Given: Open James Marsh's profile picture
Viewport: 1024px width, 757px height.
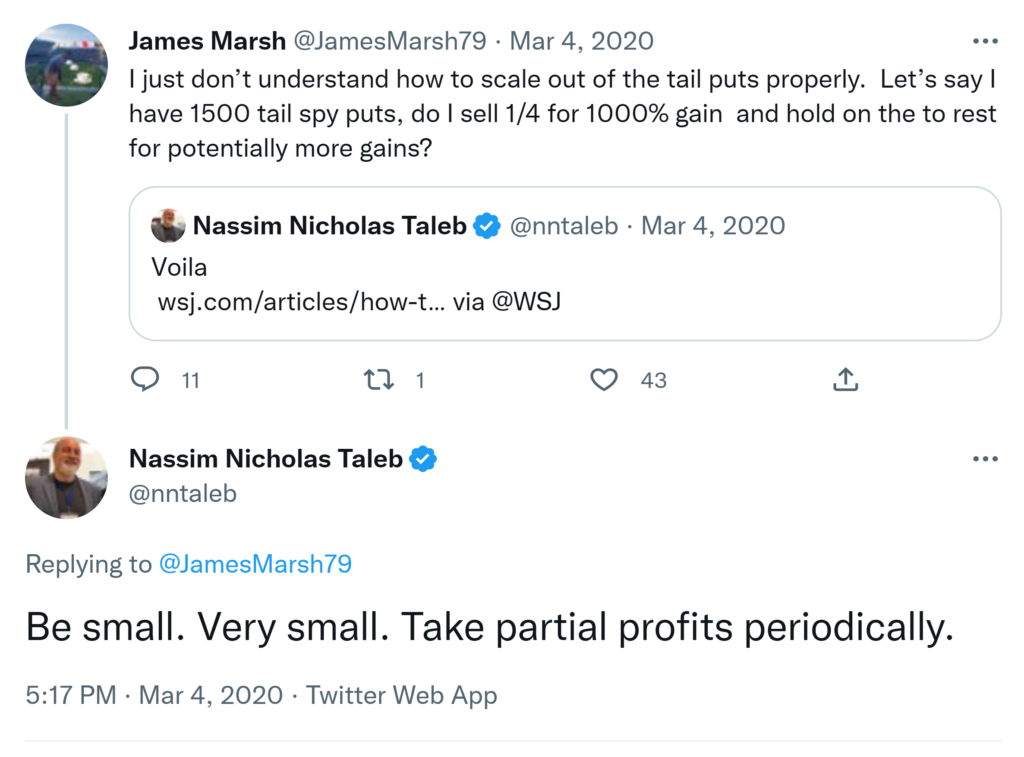Looking at the screenshot, I should click(66, 65).
